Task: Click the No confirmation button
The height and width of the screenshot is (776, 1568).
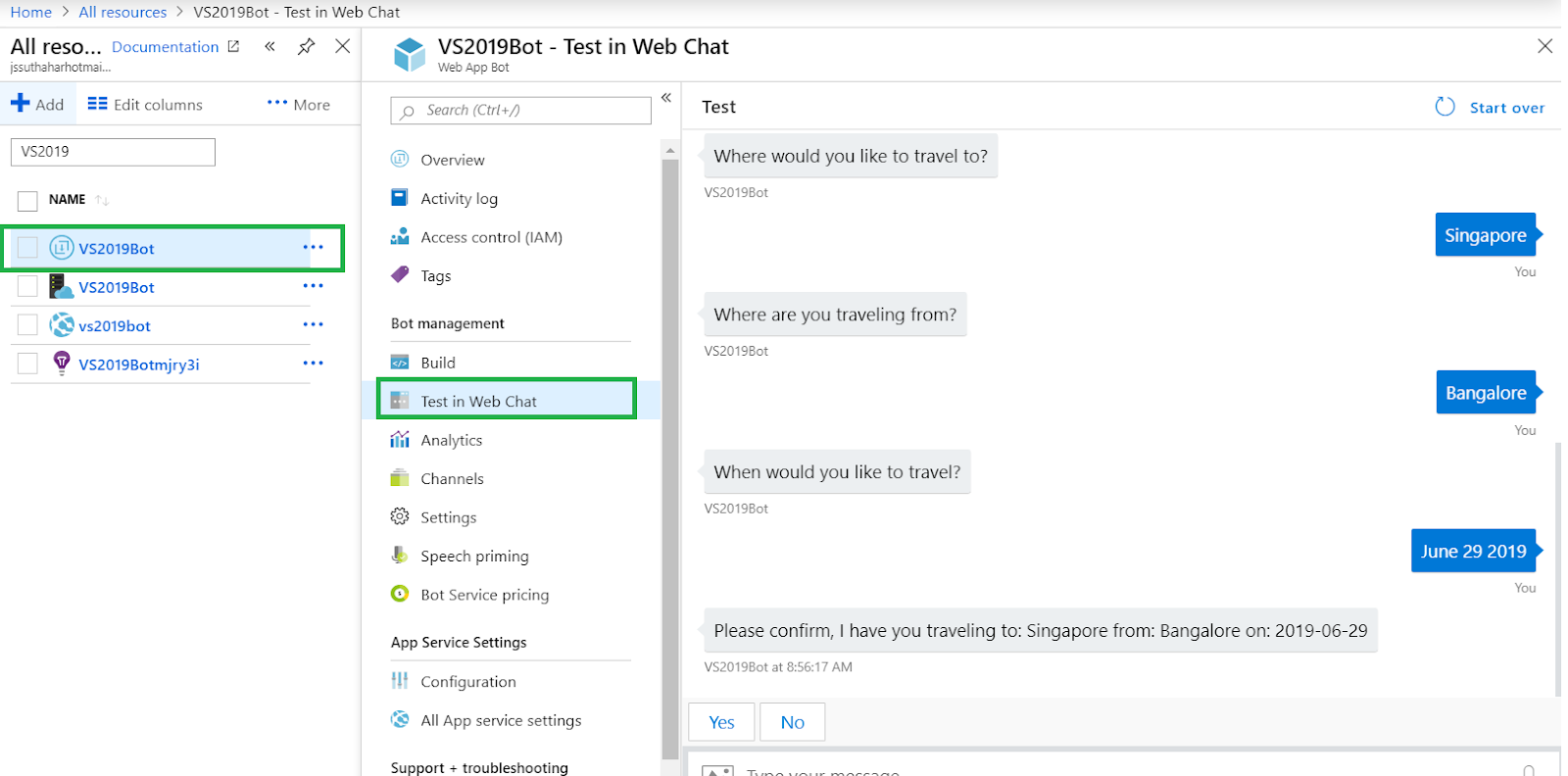Action: click(792, 722)
